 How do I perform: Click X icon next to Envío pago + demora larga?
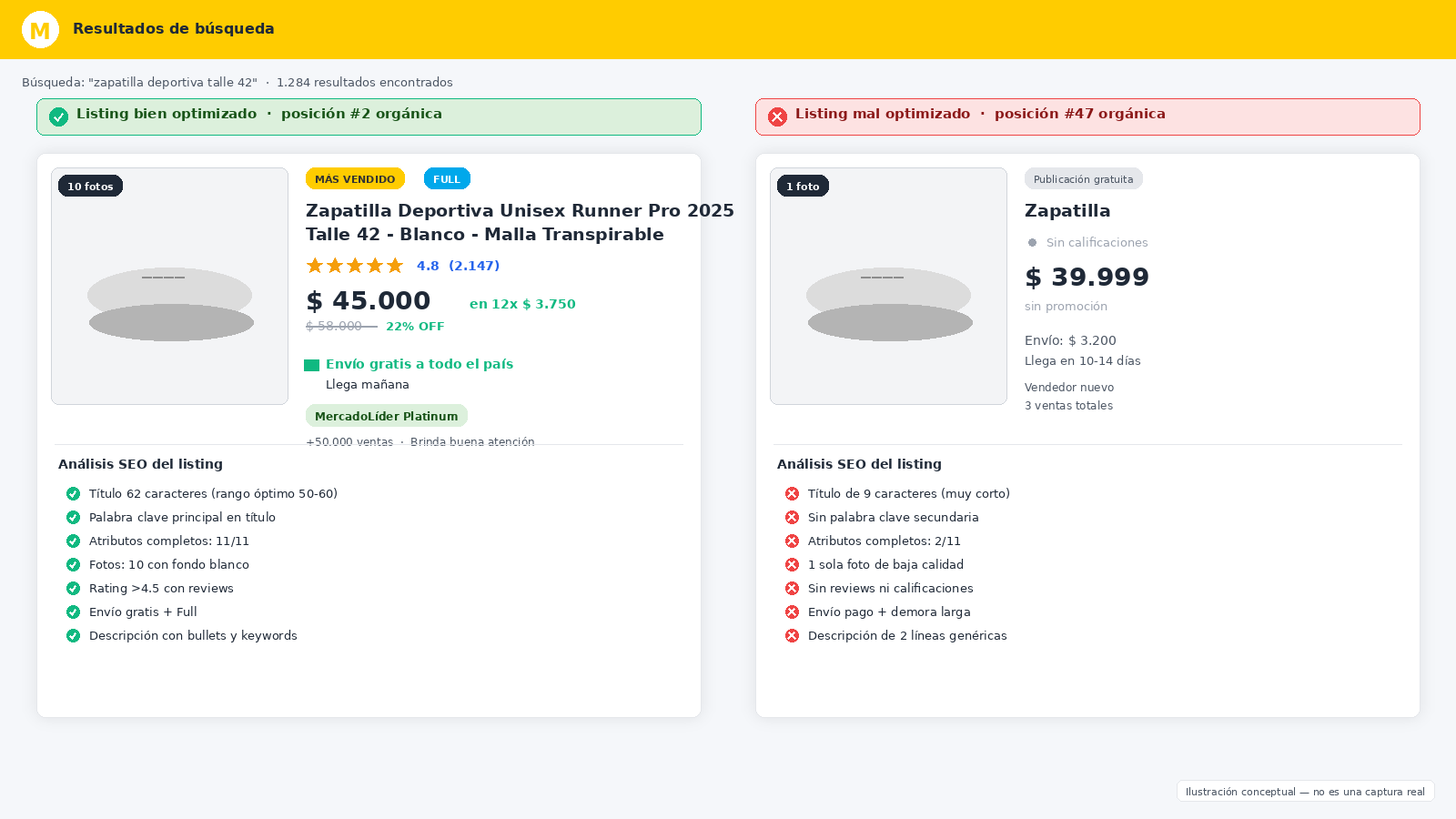tap(792, 612)
